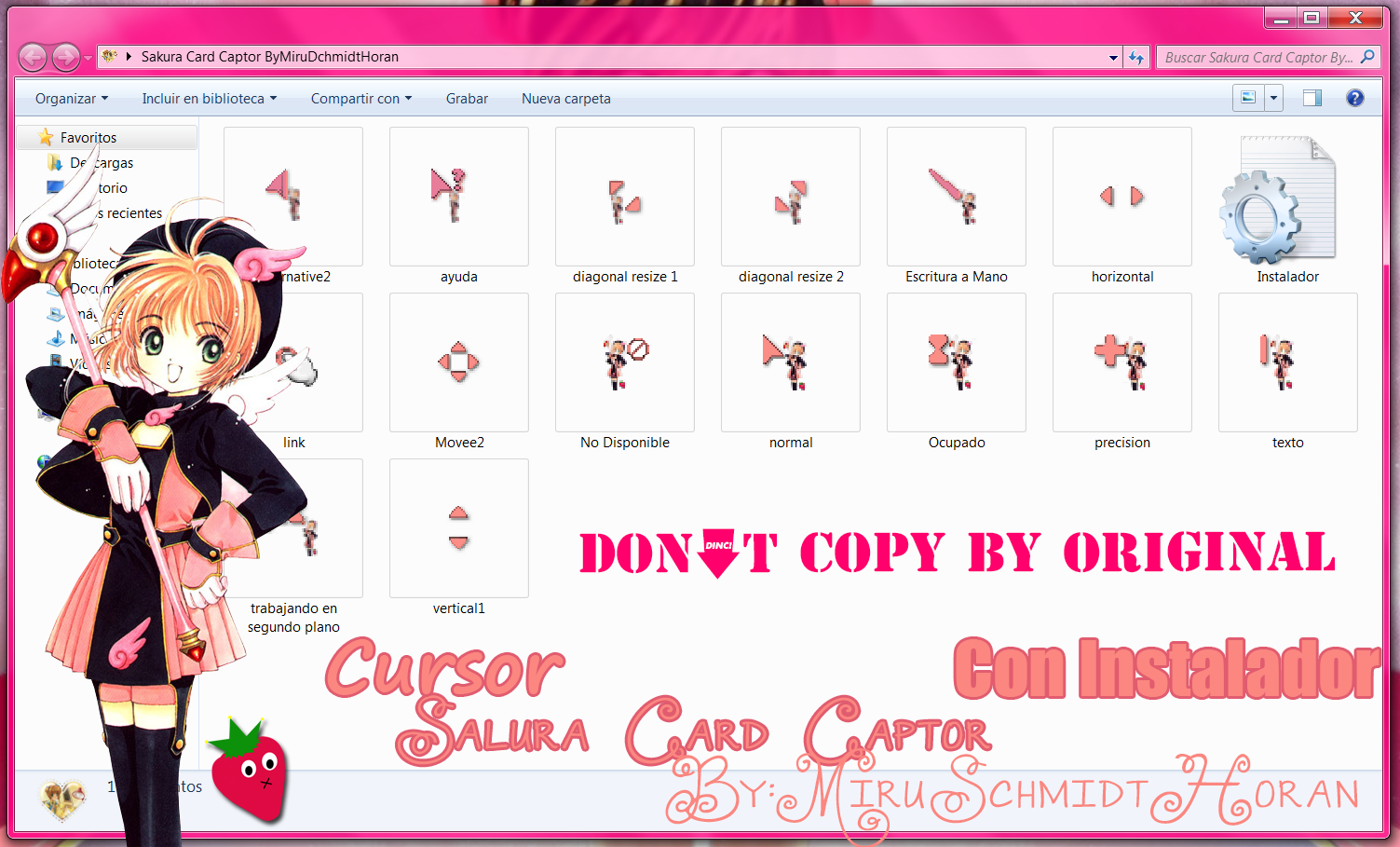Click the back navigation arrow
The image size is (1400, 847).
click(33, 57)
